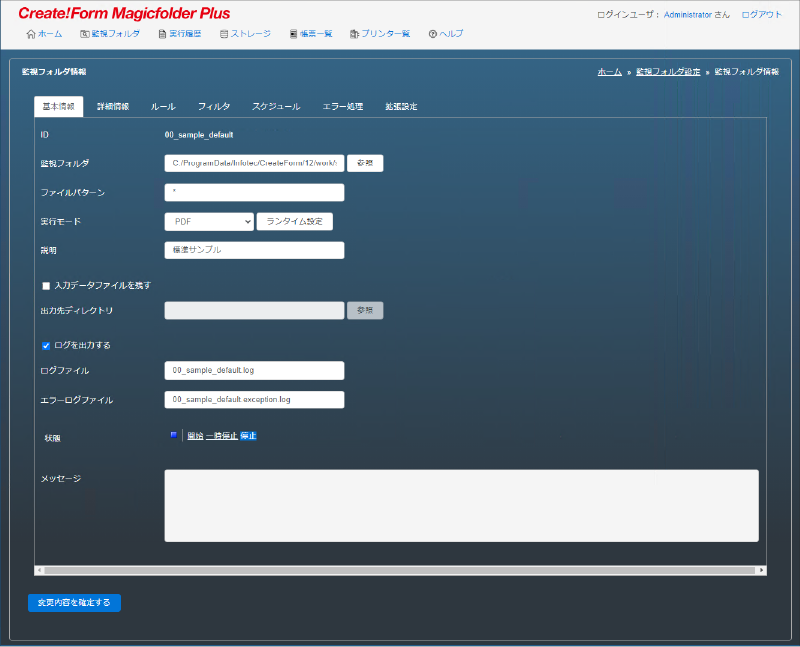Click the ログアウト link

[762, 15]
